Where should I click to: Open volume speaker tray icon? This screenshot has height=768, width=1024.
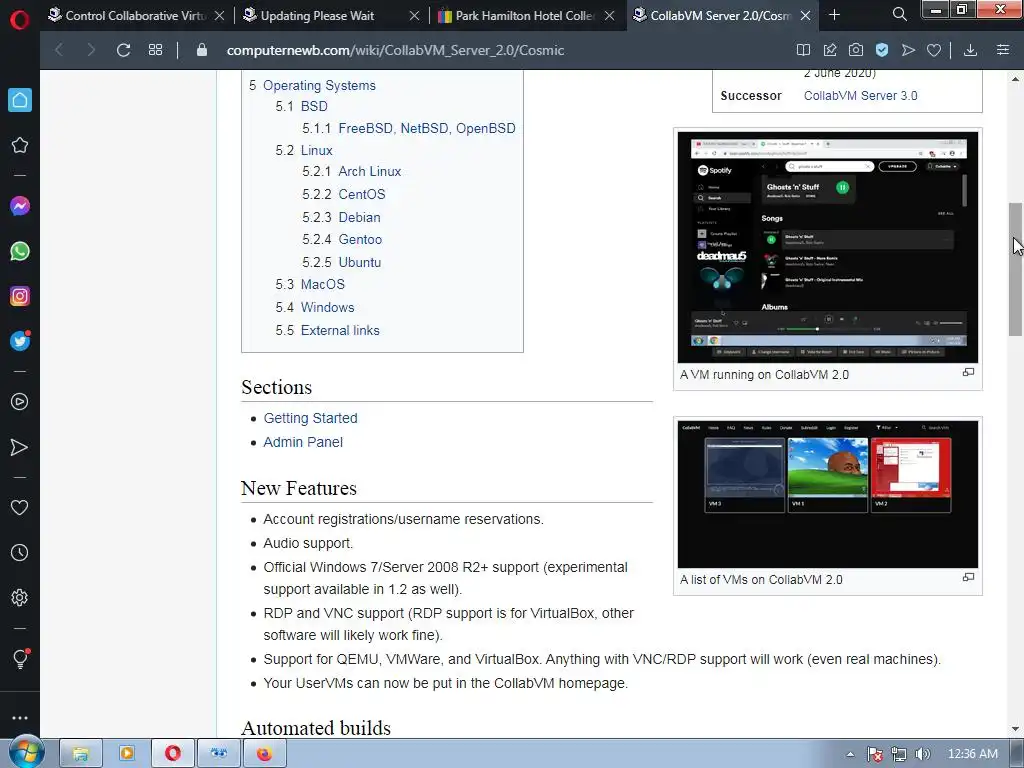922,754
